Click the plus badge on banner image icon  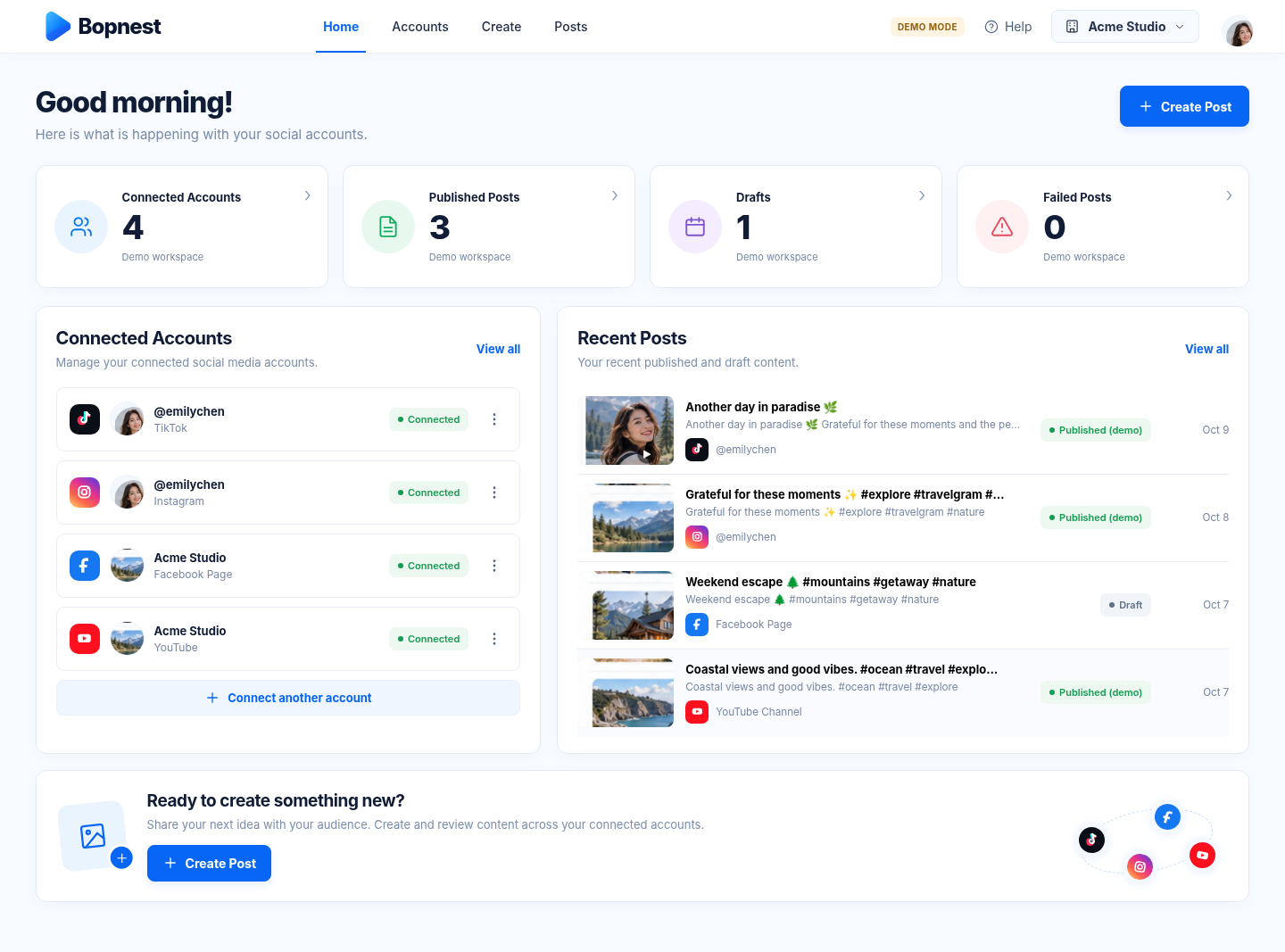[x=121, y=857]
